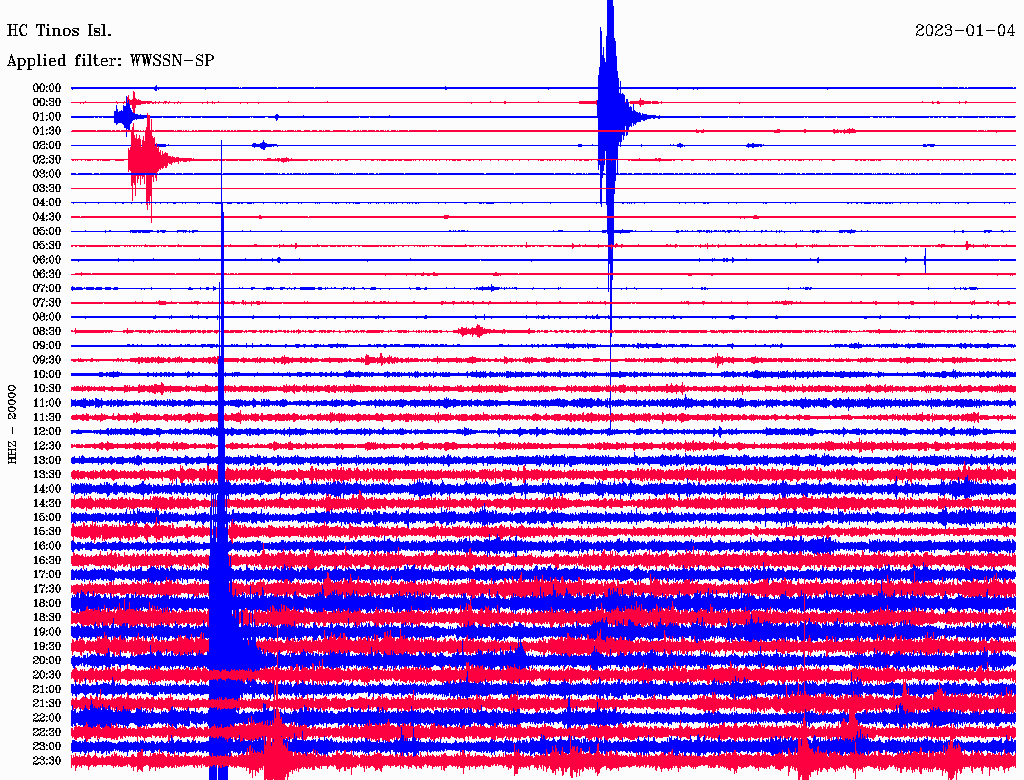Select the 06:00 time label
Screen dimensions: 1024x780
(47, 260)
